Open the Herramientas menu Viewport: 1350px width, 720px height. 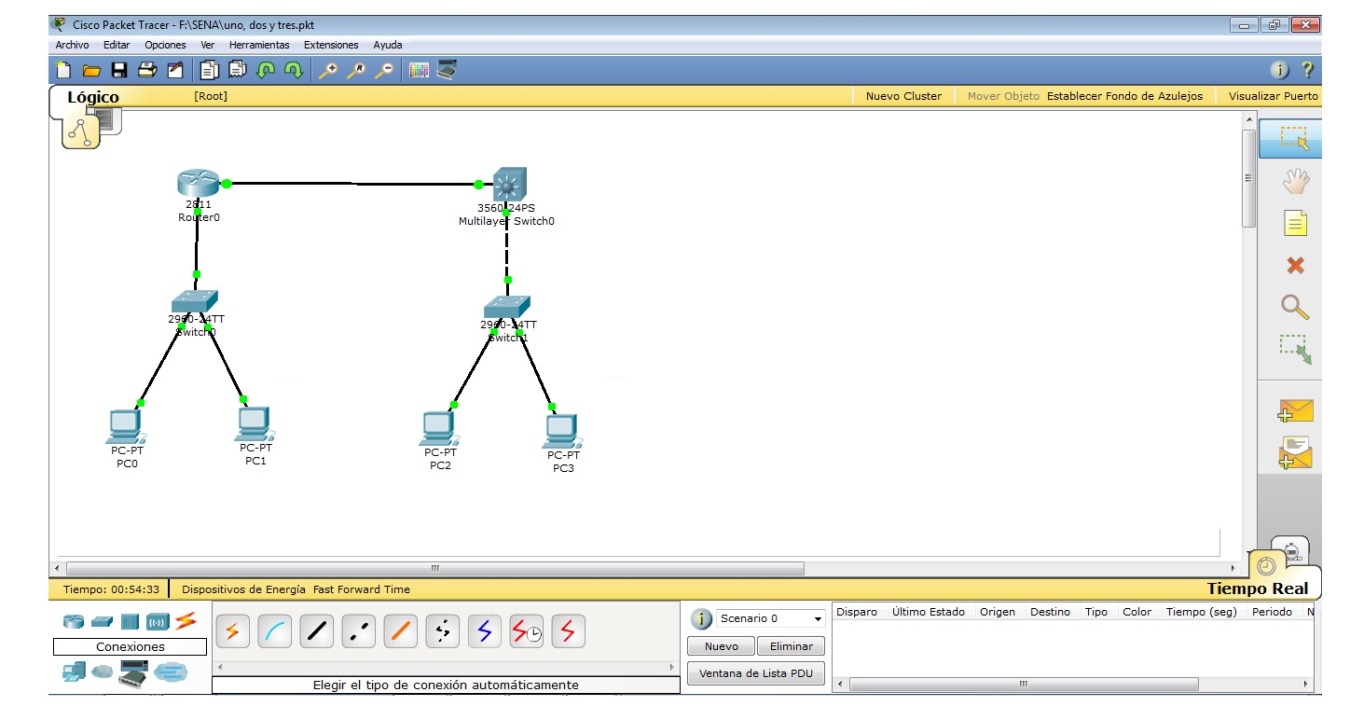(259, 44)
